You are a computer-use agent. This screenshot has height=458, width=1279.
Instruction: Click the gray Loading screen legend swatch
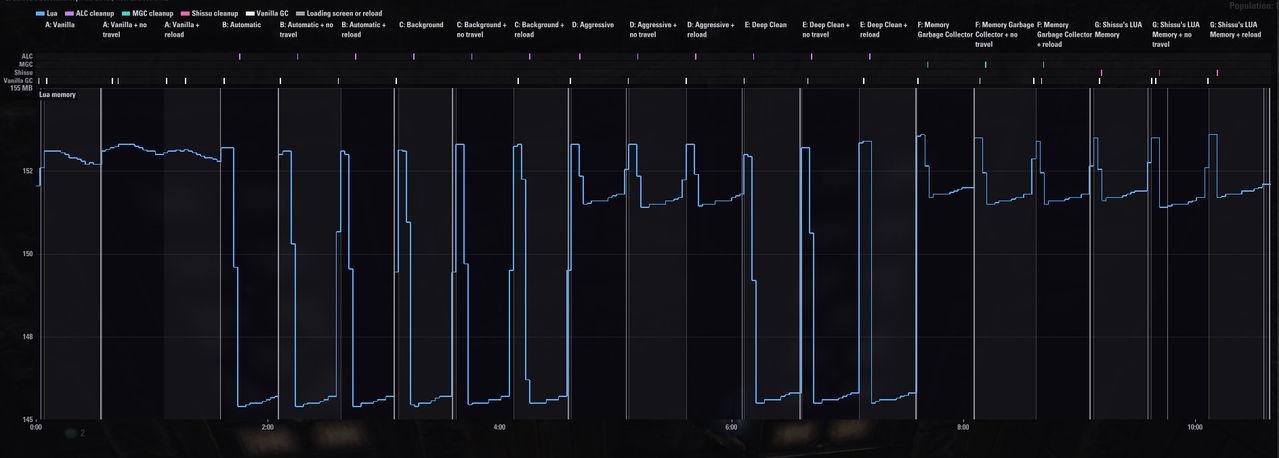[x=300, y=13]
